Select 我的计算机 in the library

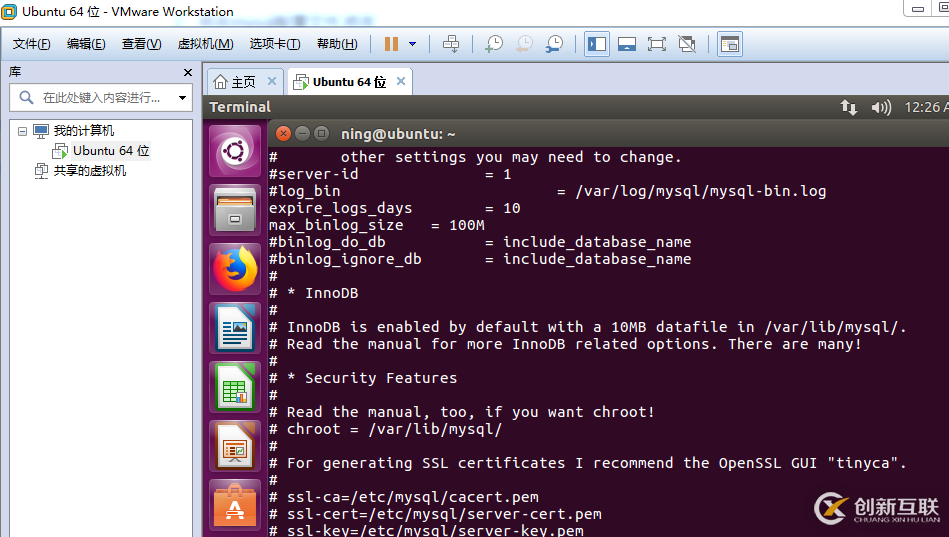click(84, 131)
